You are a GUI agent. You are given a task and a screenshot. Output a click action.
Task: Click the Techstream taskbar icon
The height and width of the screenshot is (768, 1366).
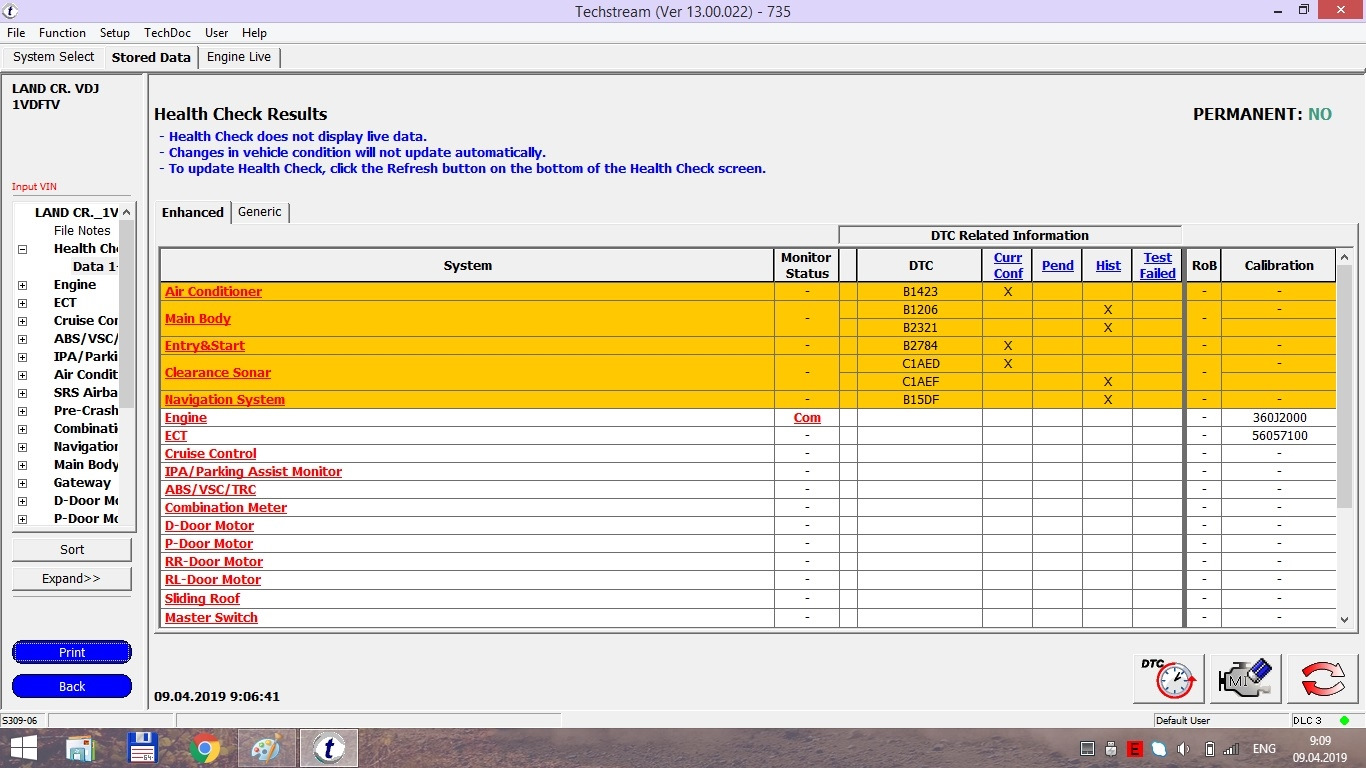(328, 748)
